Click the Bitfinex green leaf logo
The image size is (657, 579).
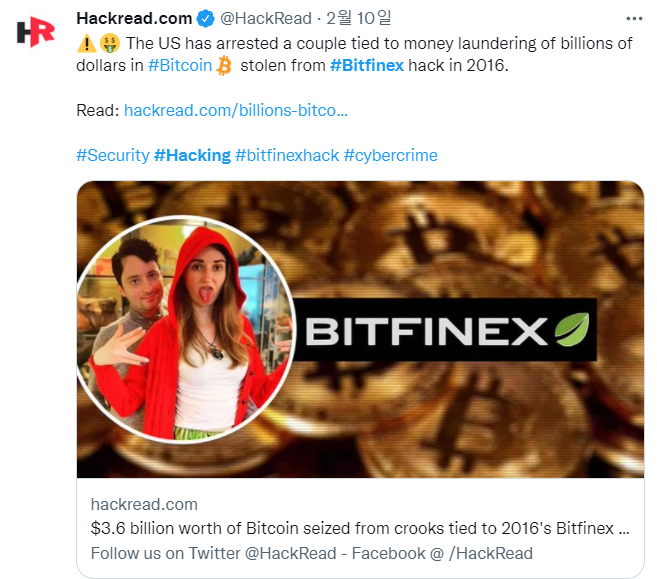572,329
